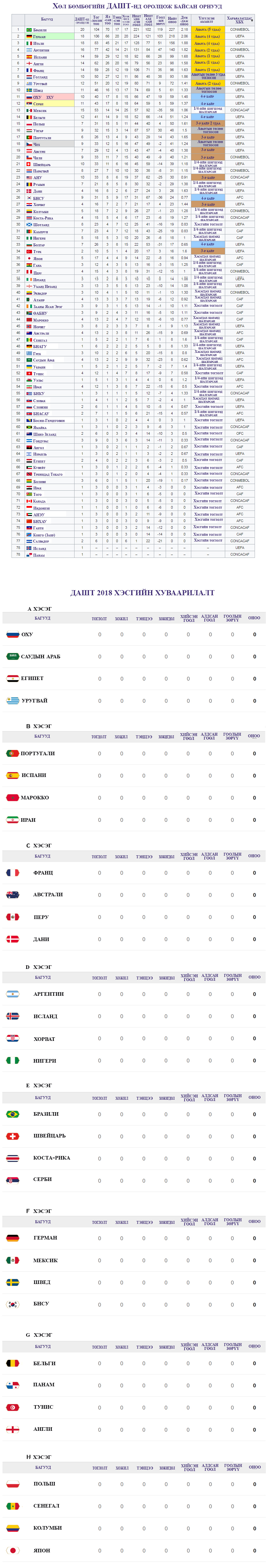Select the Germany flag in group F

[12, 1238]
